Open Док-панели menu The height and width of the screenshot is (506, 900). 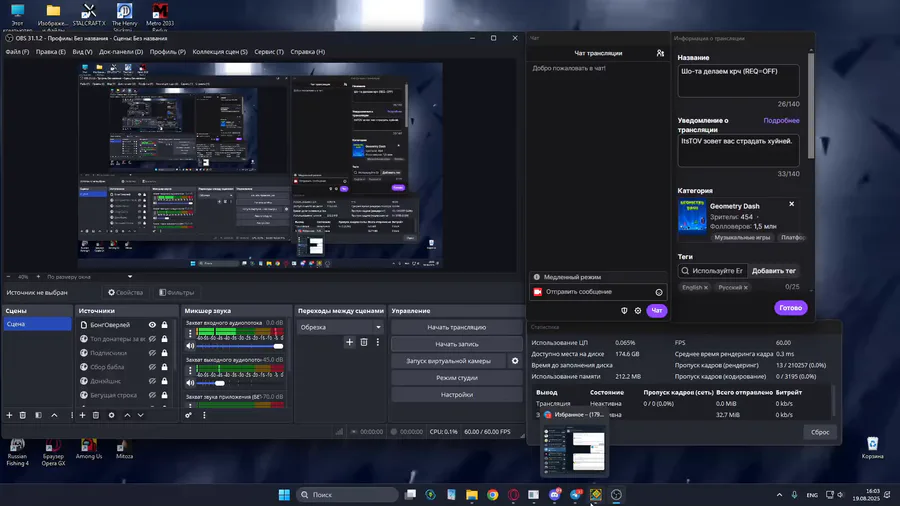click(x=121, y=52)
